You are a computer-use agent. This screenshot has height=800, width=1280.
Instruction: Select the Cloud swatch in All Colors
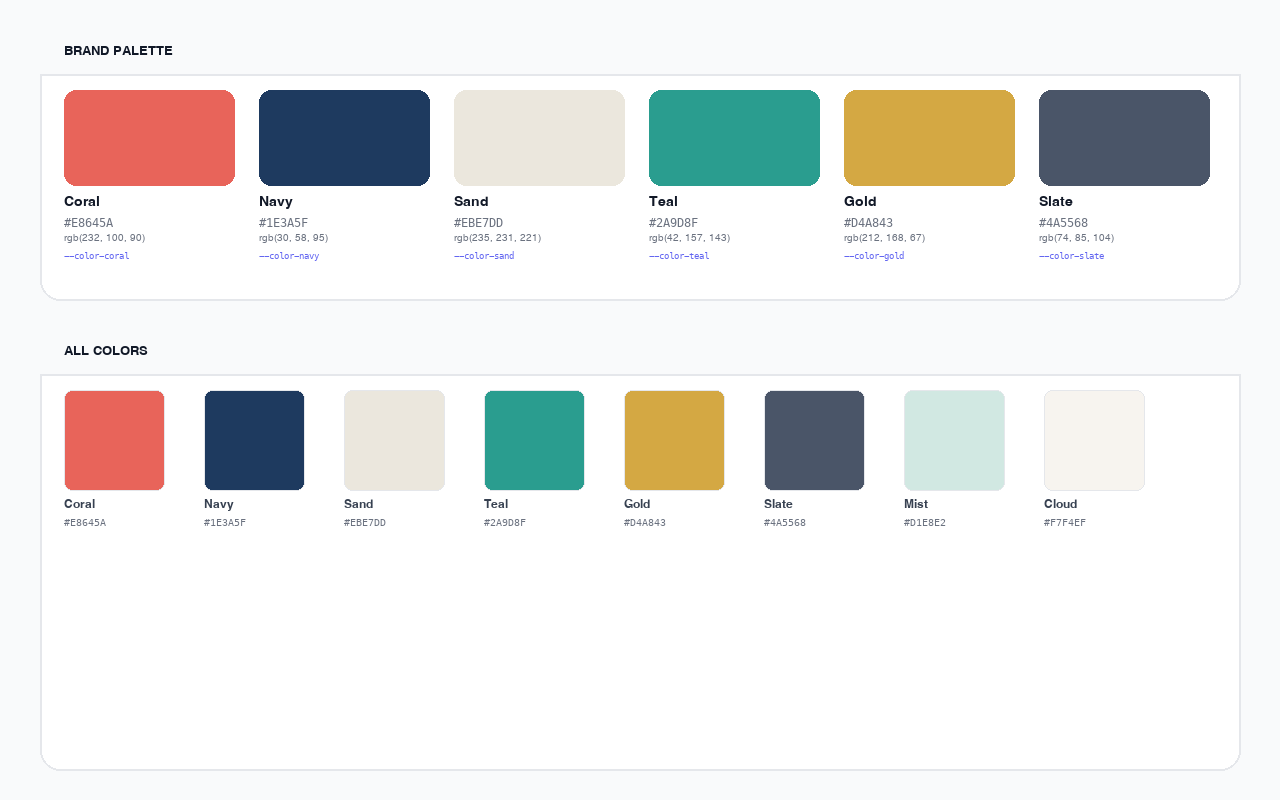[1094, 440]
